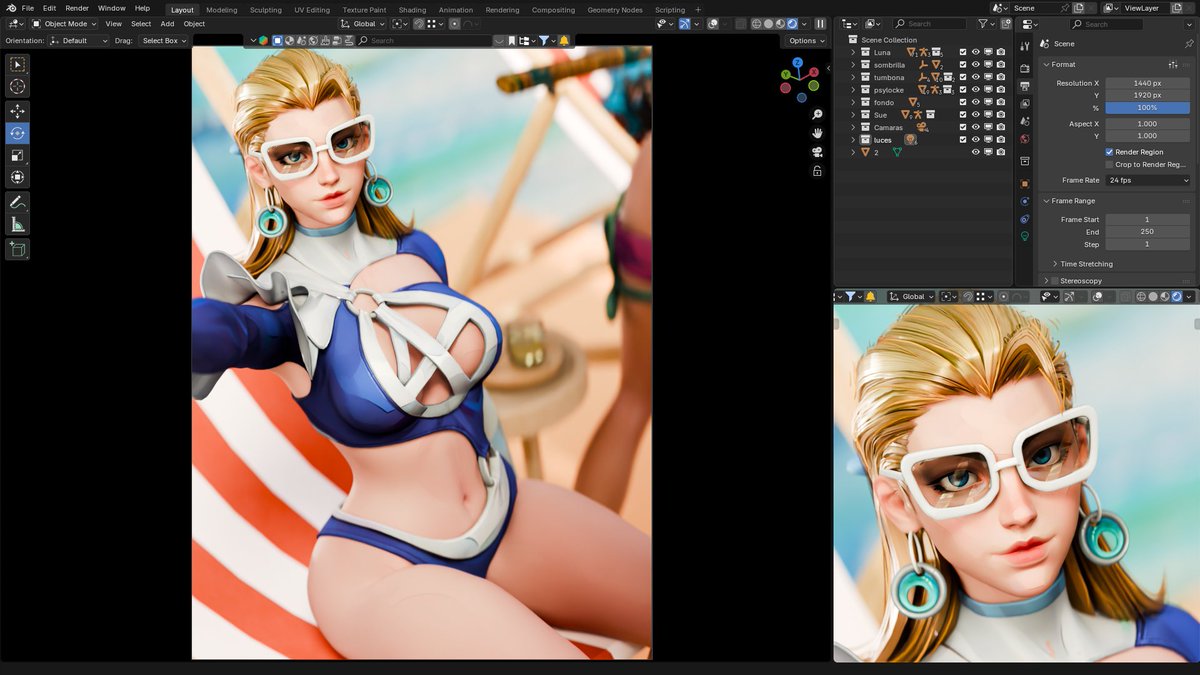Pin the Scene properties panel
This screenshot has width=1200, height=675.
[1188, 44]
